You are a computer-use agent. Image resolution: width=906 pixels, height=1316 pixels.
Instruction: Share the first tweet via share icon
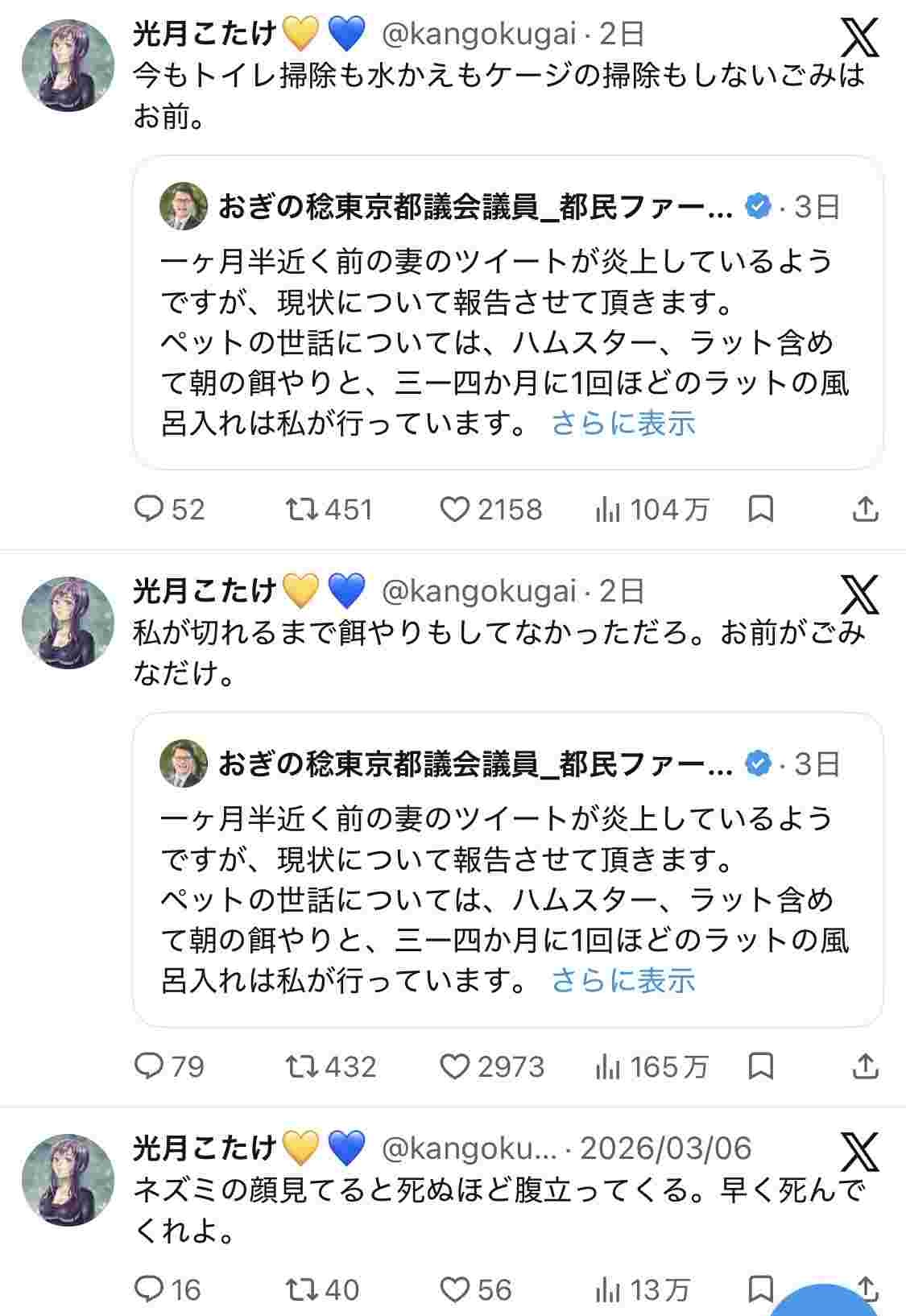coord(865,509)
